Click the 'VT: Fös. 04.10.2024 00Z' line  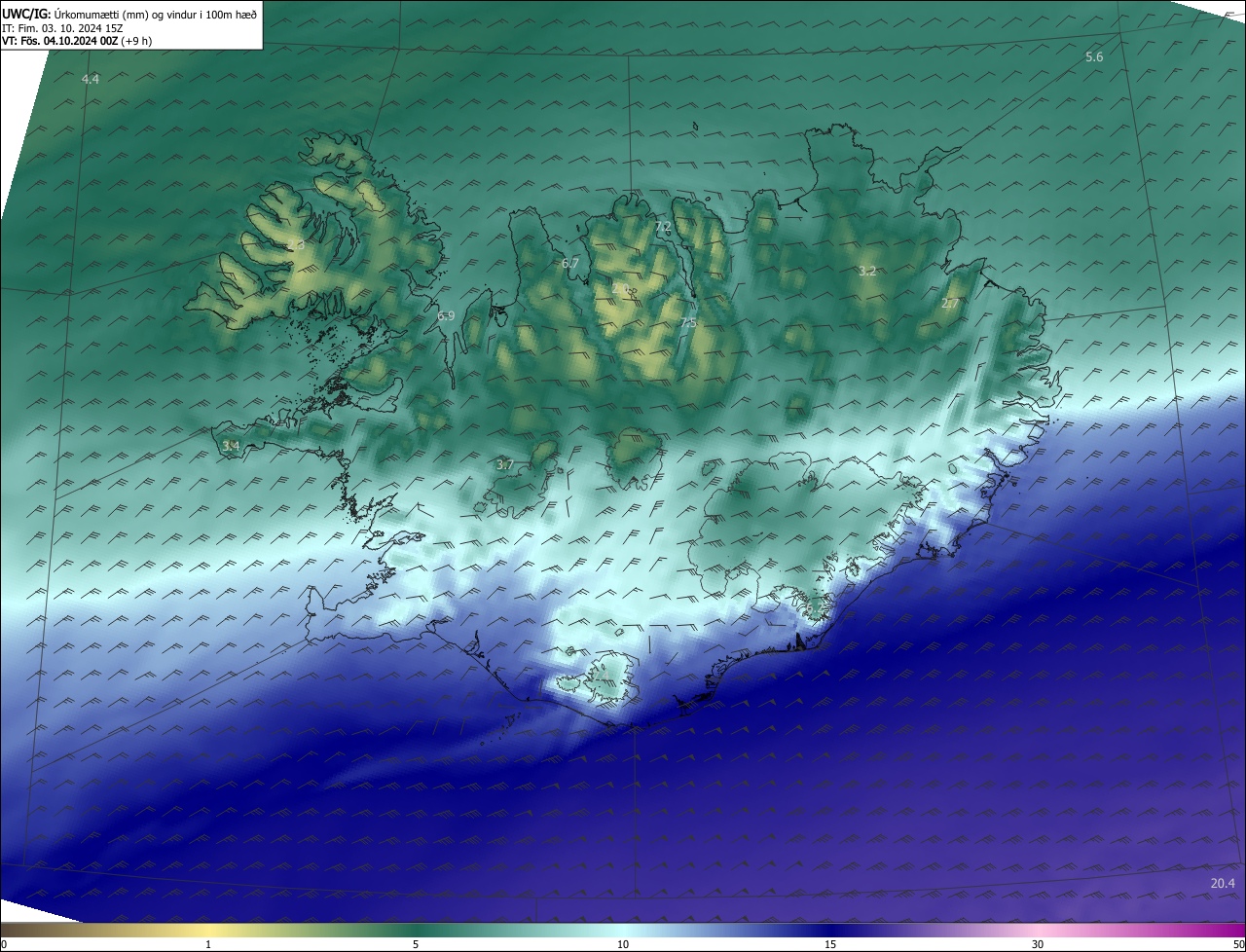(77, 41)
